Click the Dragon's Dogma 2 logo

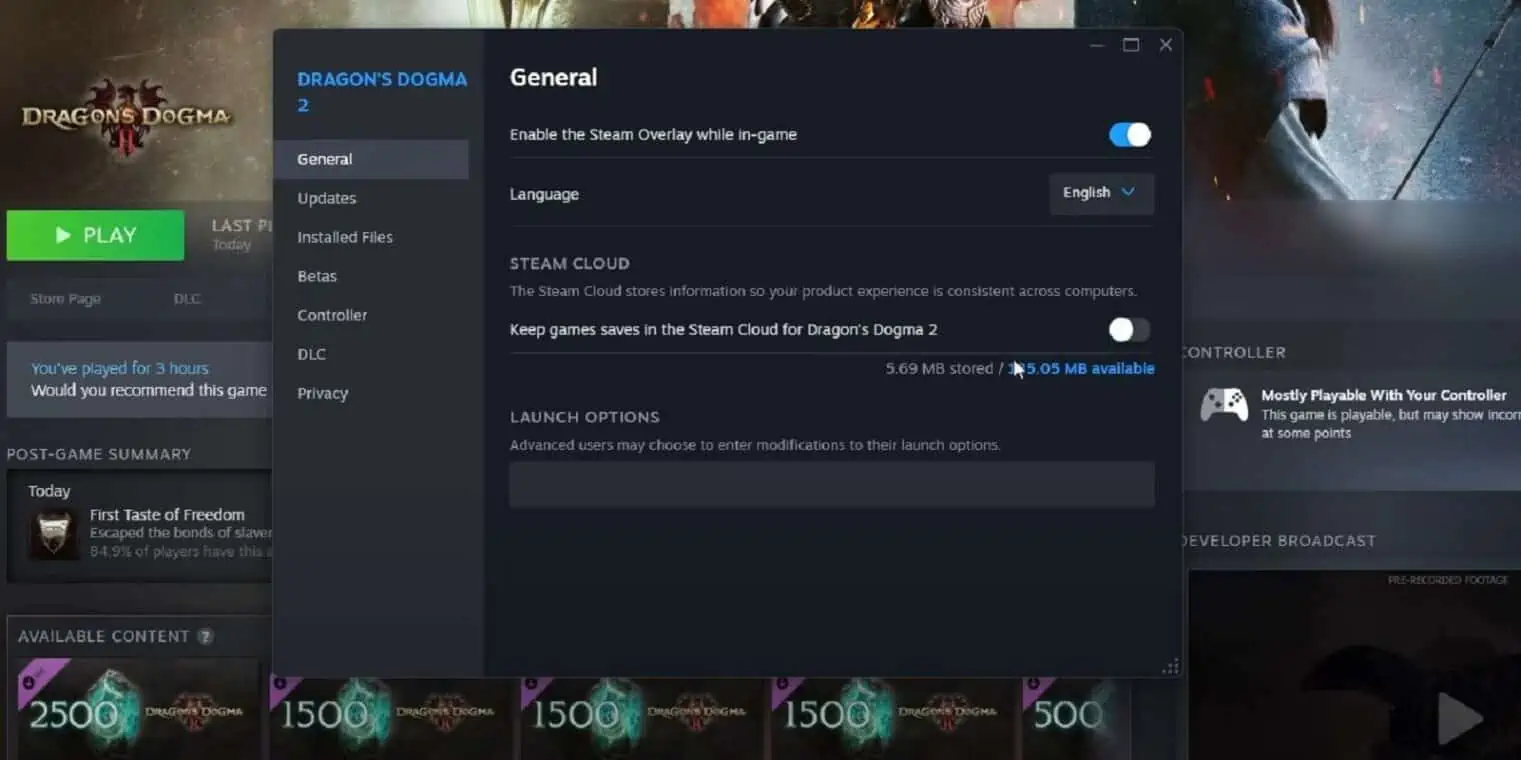pos(127,116)
